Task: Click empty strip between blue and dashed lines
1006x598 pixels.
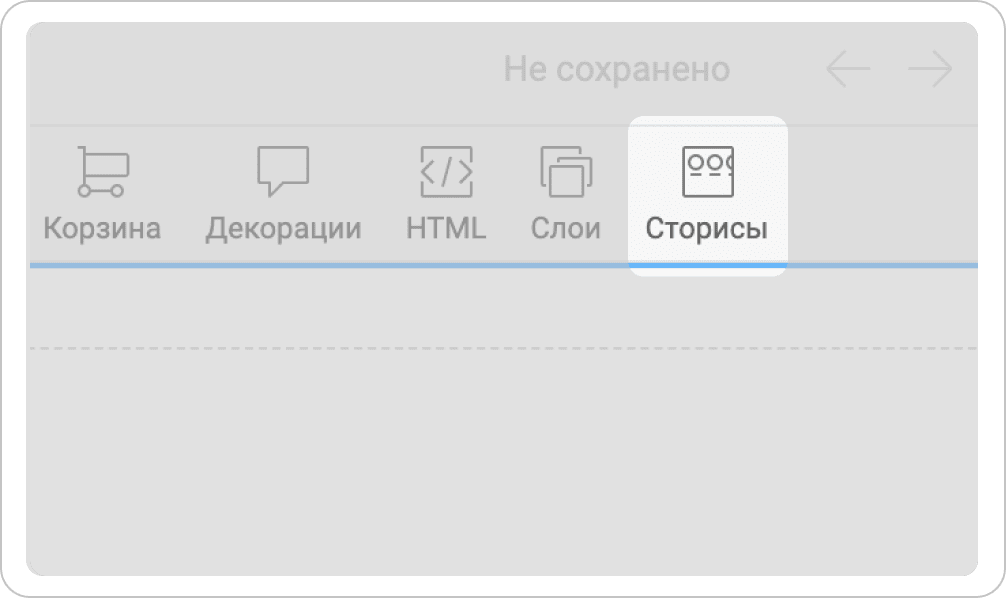Action: point(504,307)
